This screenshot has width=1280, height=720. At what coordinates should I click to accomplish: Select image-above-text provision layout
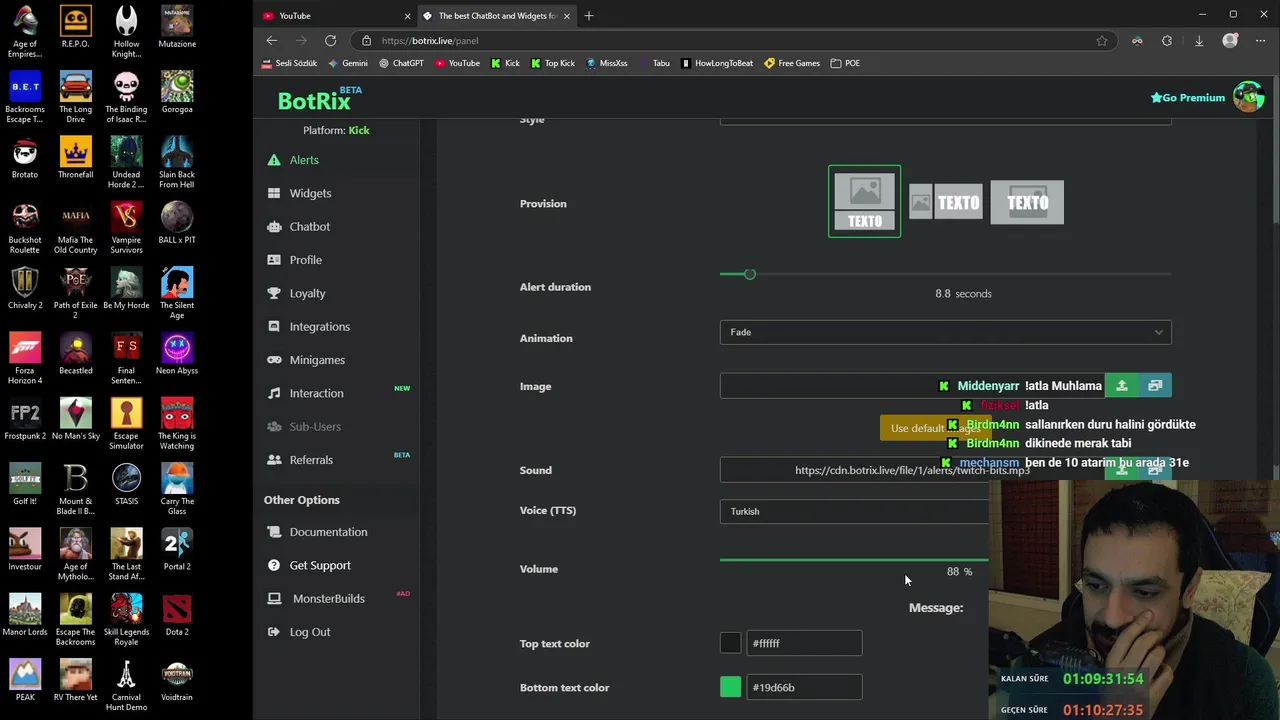pyautogui.click(x=865, y=202)
